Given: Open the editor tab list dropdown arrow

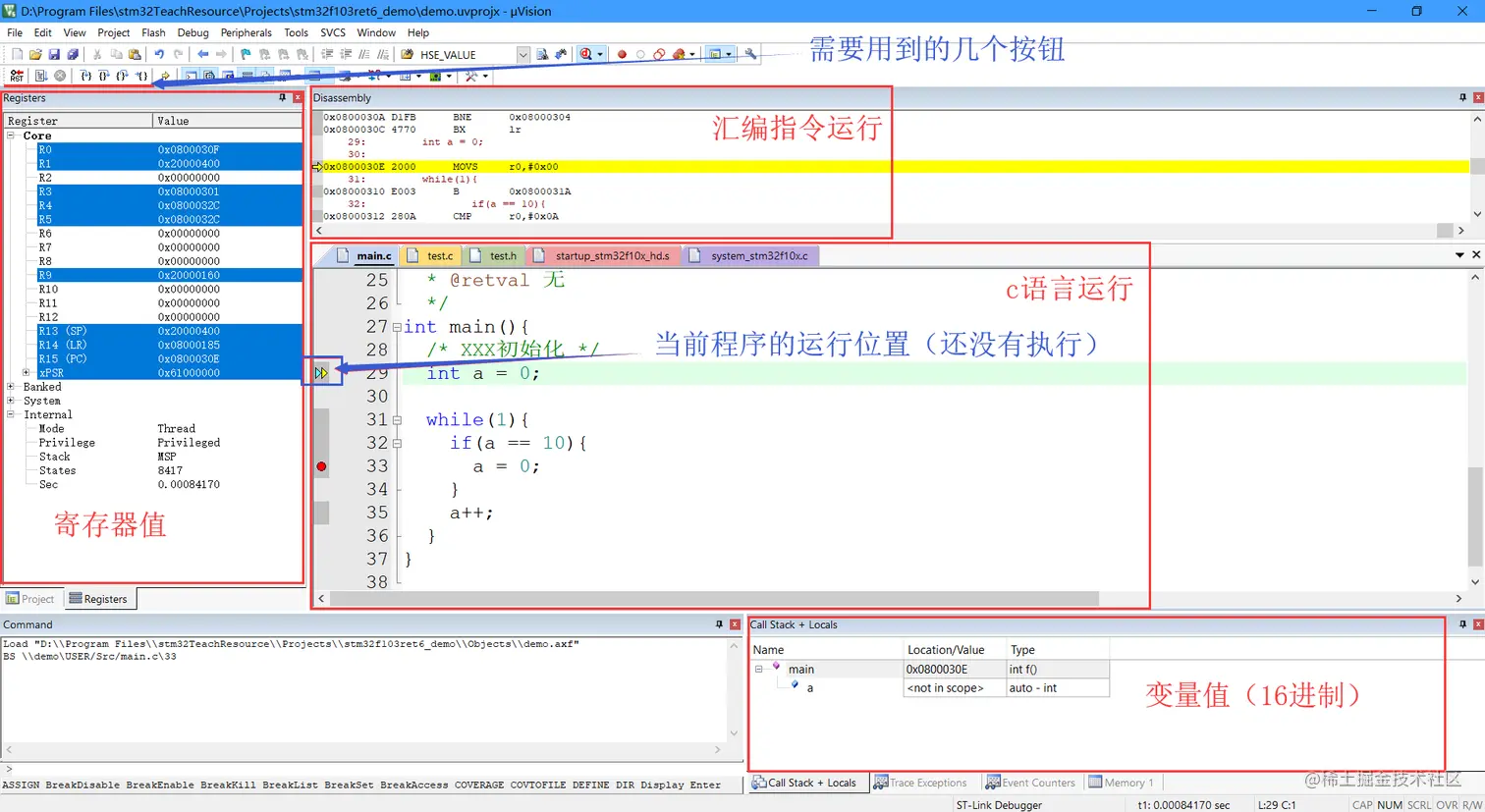Looking at the screenshot, I should point(1459,255).
